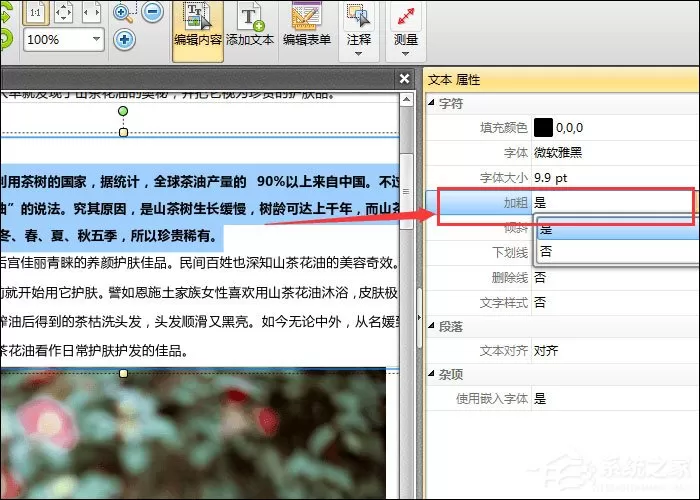Expand the 测量 dropdown arrow
The image size is (700, 500).
point(405,54)
